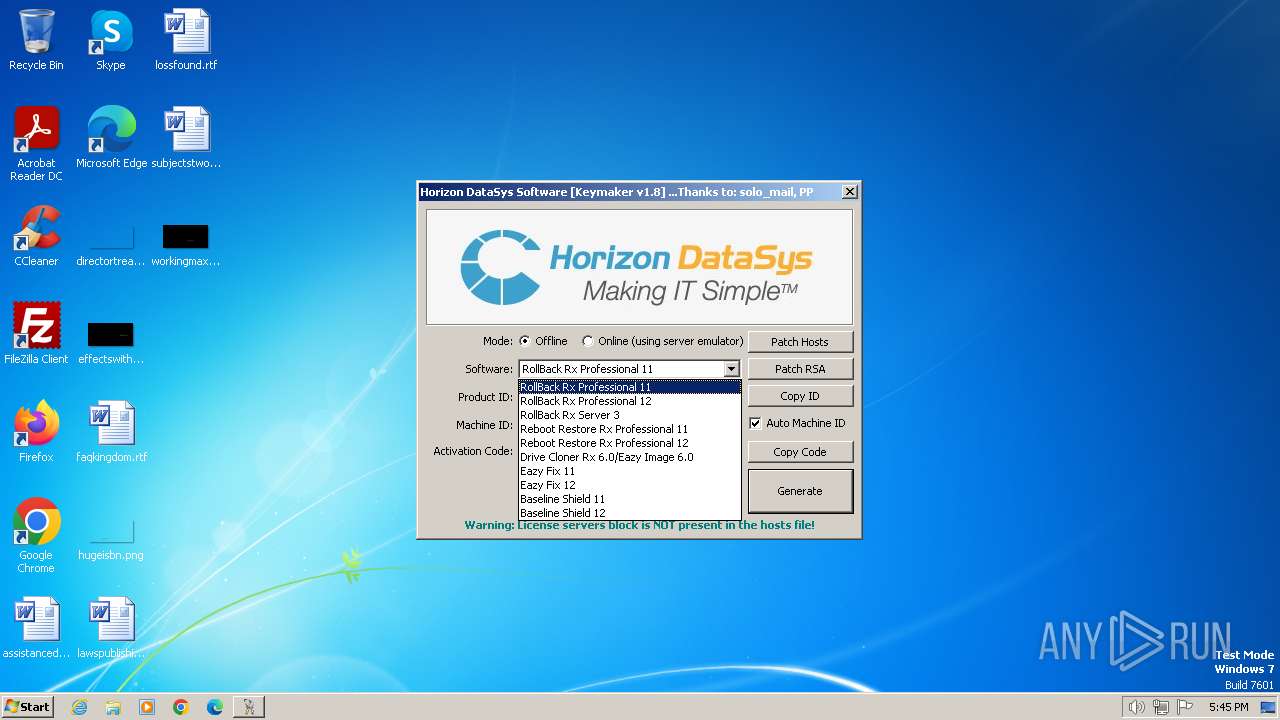Screen dimensions: 1280x720
Task: Open the faqkingdom.rtf document
Action: (x=111, y=431)
